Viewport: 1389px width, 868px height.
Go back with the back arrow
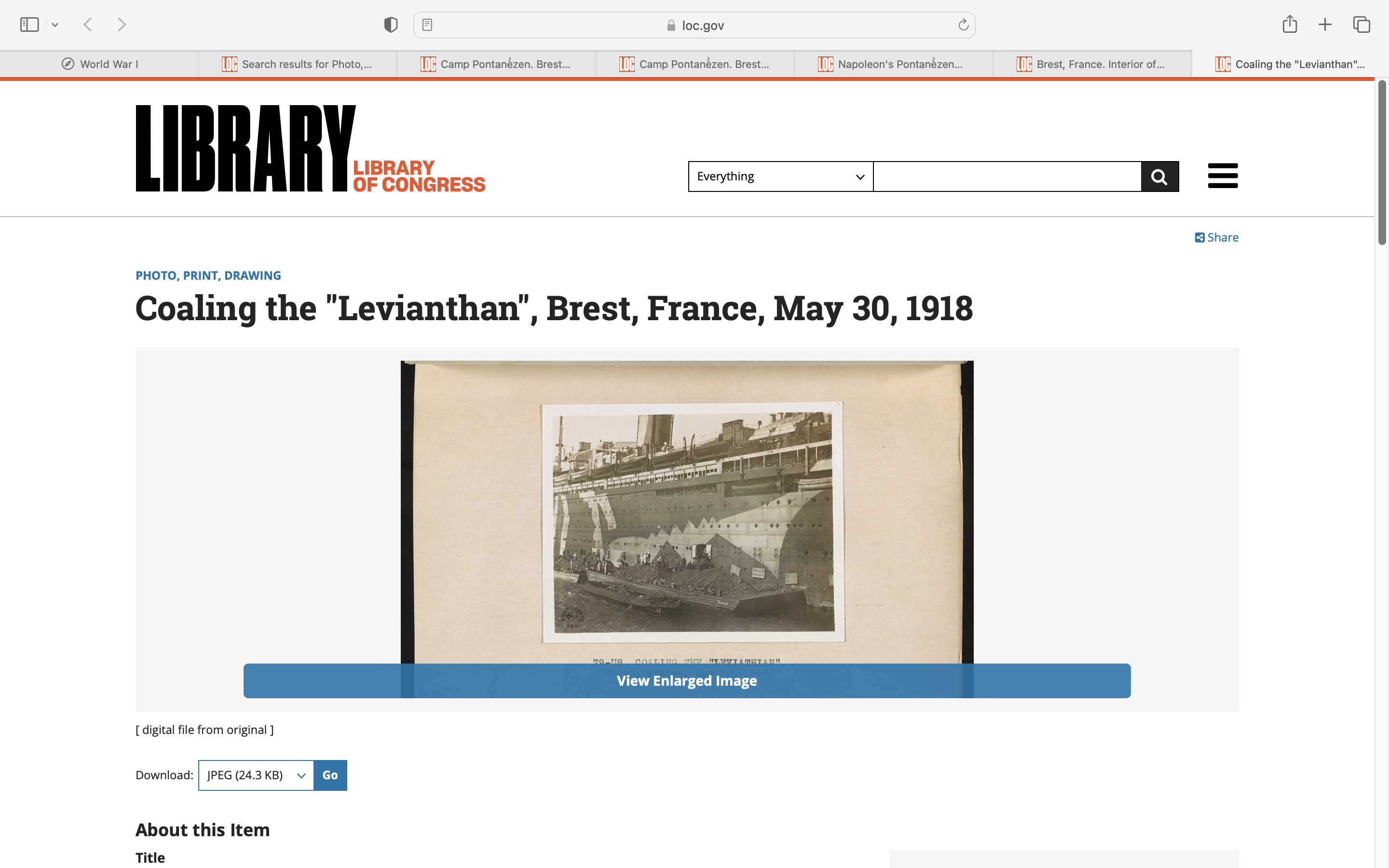88,25
